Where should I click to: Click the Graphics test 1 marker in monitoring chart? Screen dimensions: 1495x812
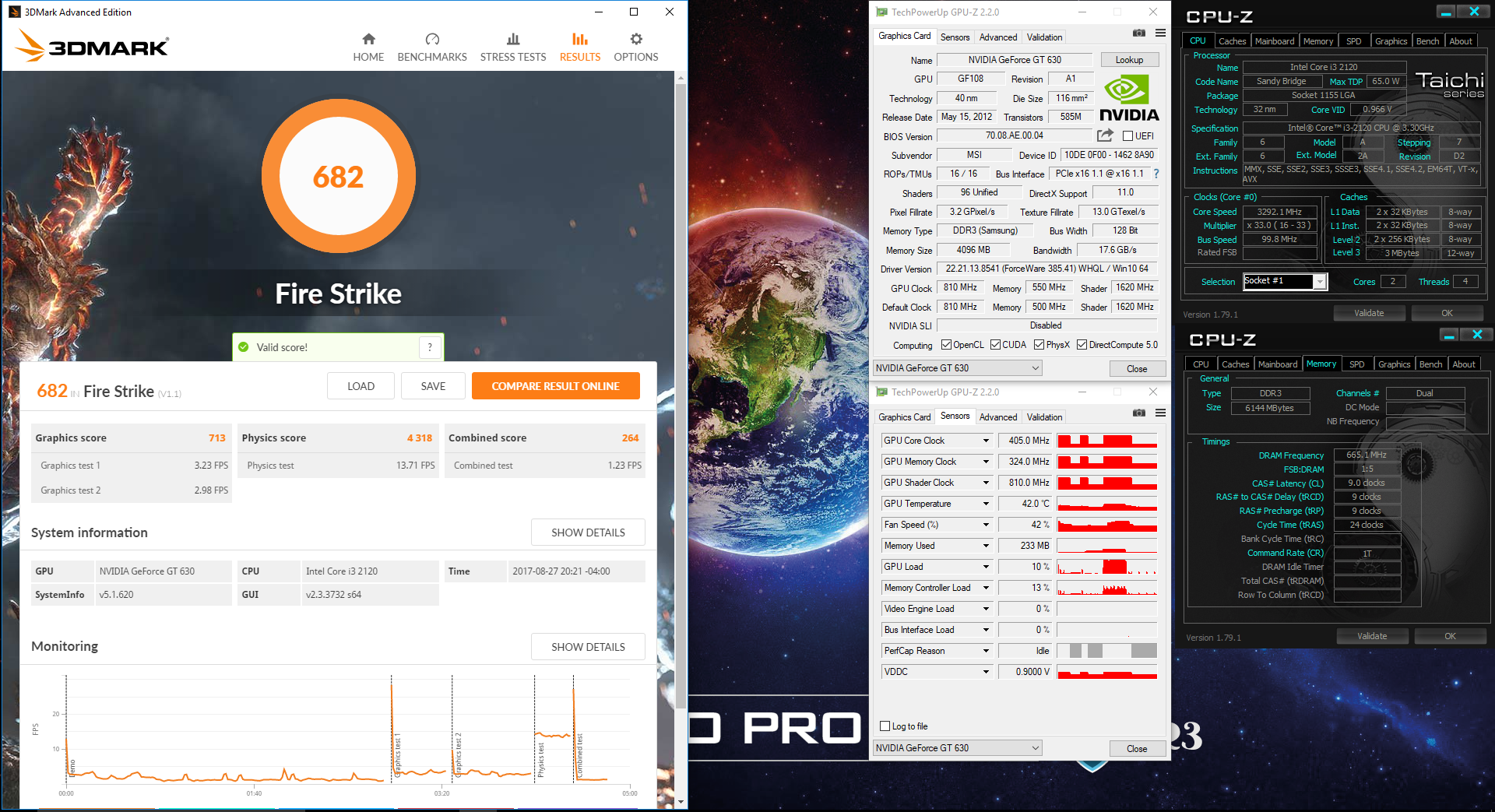(397, 754)
